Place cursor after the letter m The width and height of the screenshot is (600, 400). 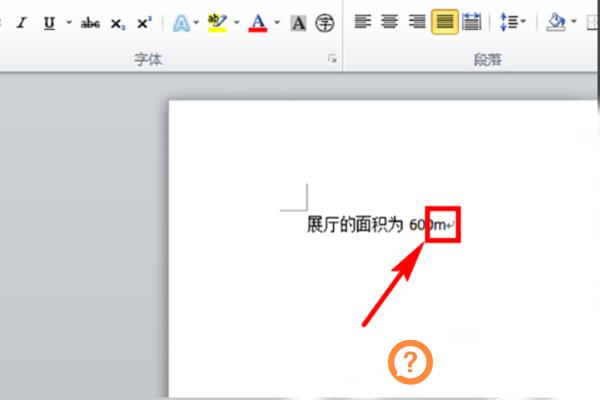pyautogui.click(x=446, y=225)
